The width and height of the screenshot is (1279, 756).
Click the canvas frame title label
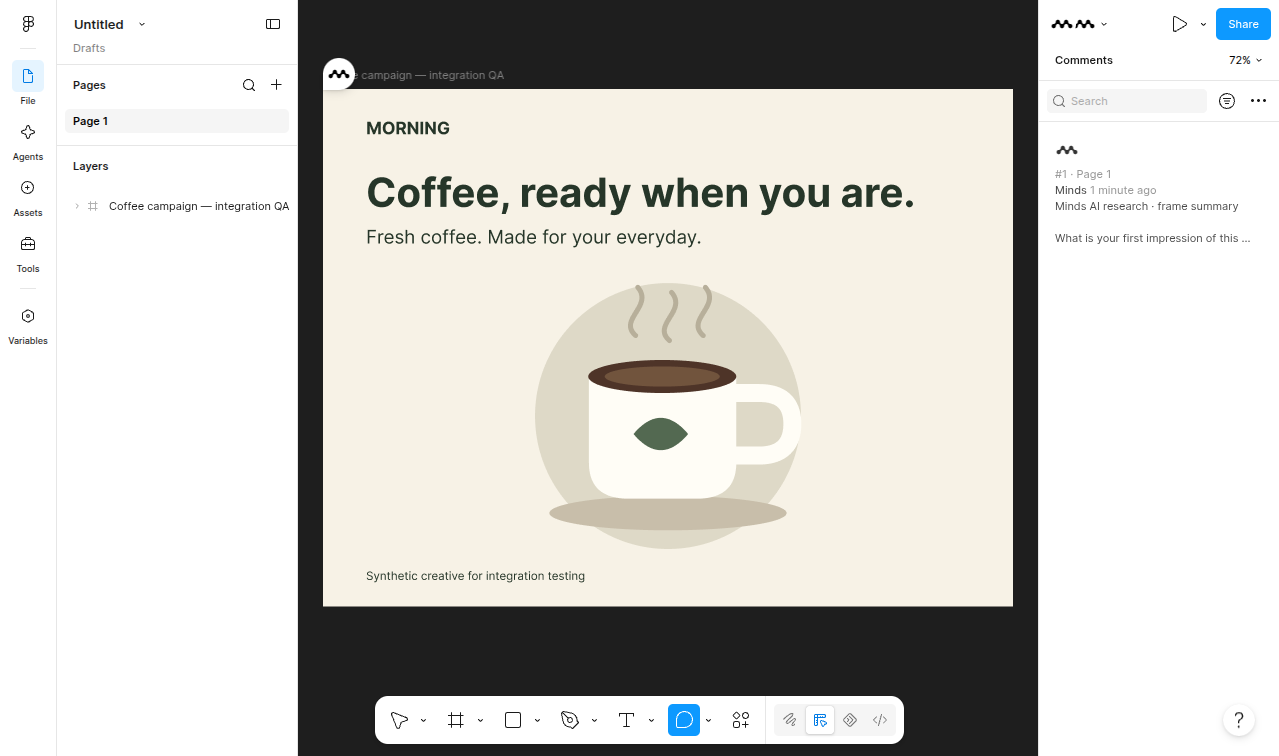coord(430,75)
